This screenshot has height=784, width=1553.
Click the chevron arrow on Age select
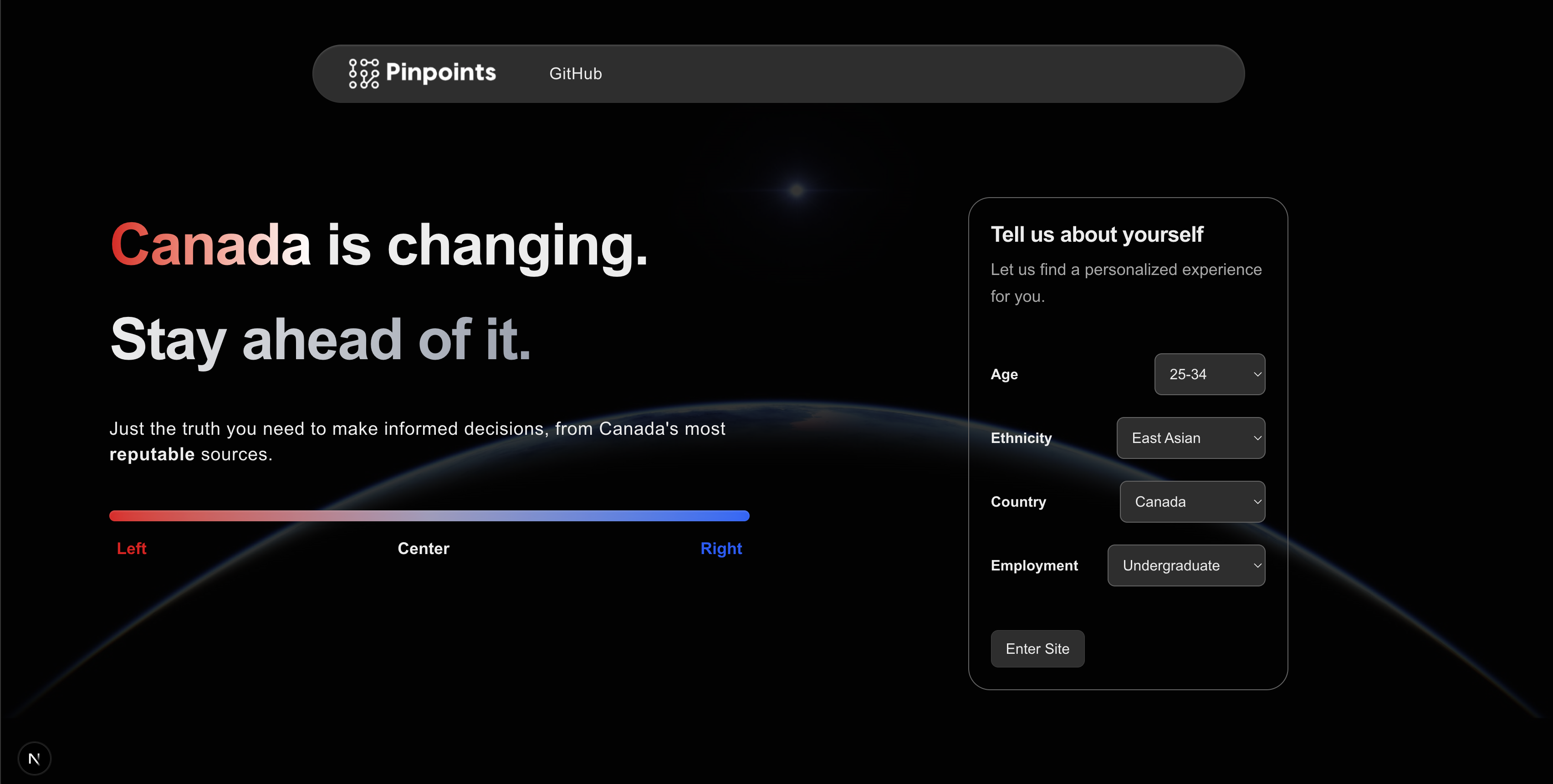point(1257,374)
